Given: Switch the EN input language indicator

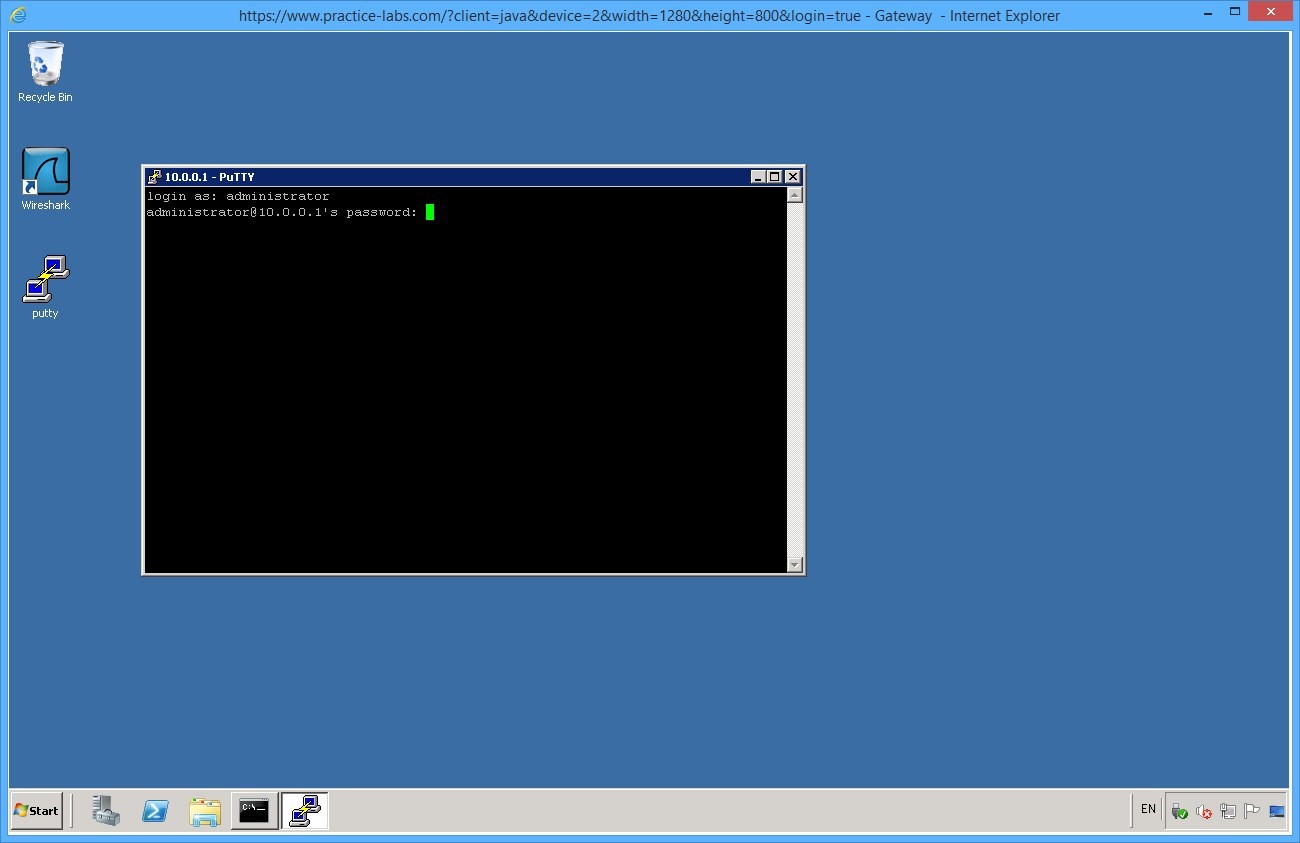Looking at the screenshot, I should [x=1147, y=809].
